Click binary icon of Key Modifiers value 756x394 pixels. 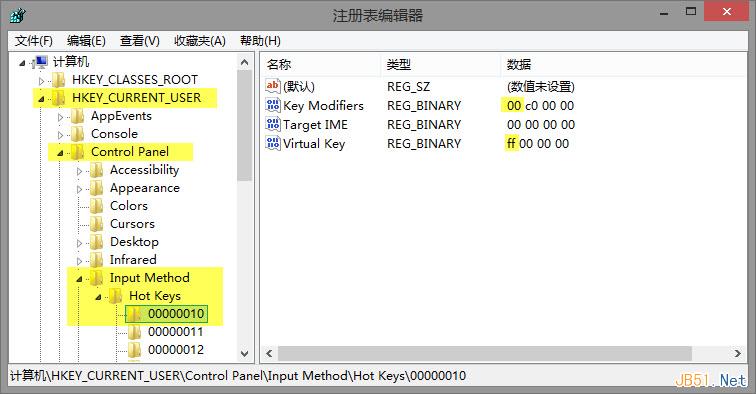(x=273, y=105)
